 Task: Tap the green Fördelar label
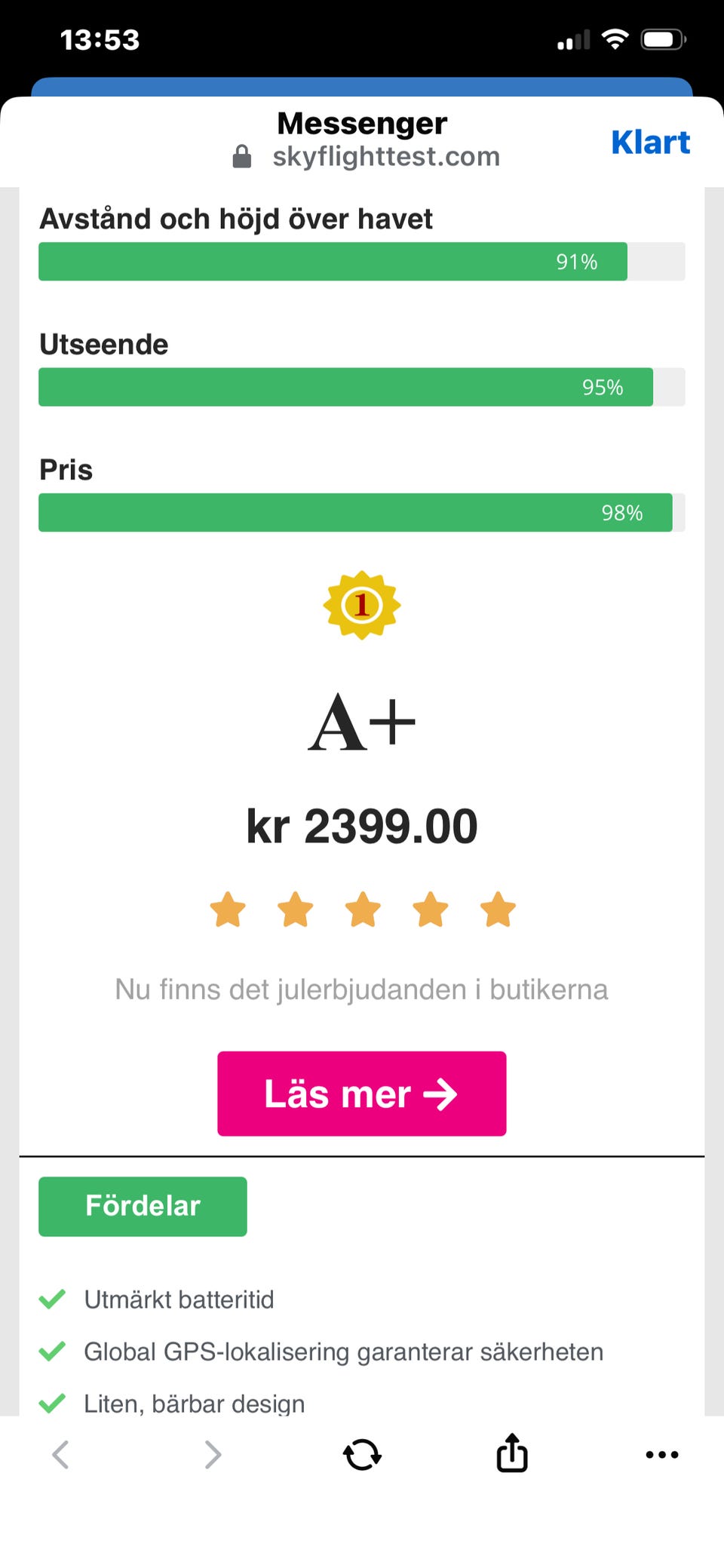143,1206
